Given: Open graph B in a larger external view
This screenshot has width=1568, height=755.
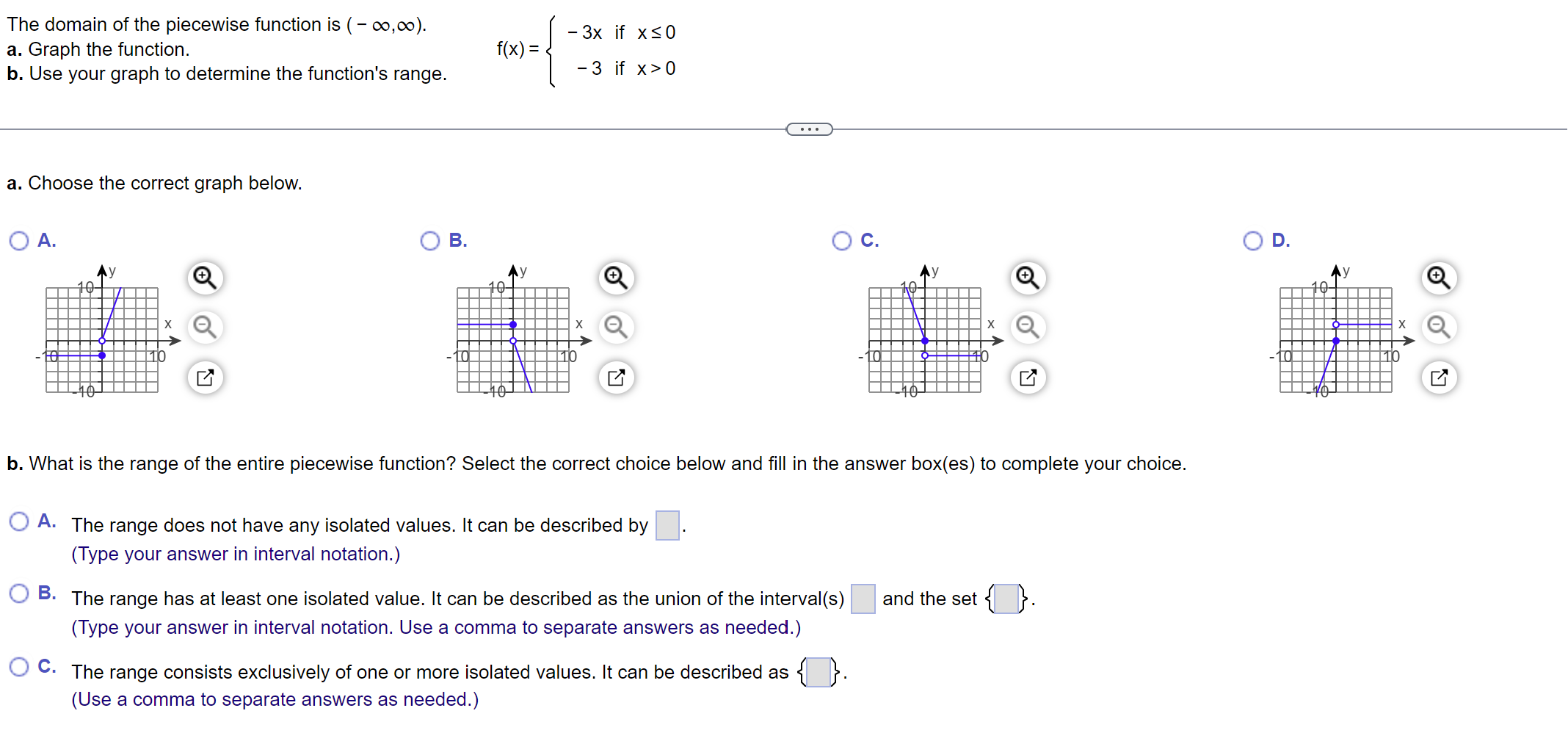Looking at the screenshot, I should click(616, 377).
